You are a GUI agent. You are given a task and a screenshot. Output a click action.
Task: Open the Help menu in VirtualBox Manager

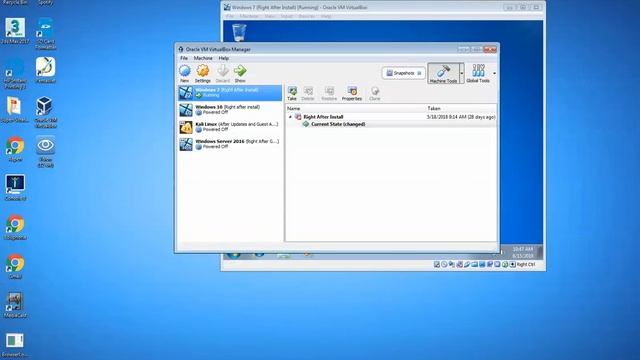pos(223,58)
